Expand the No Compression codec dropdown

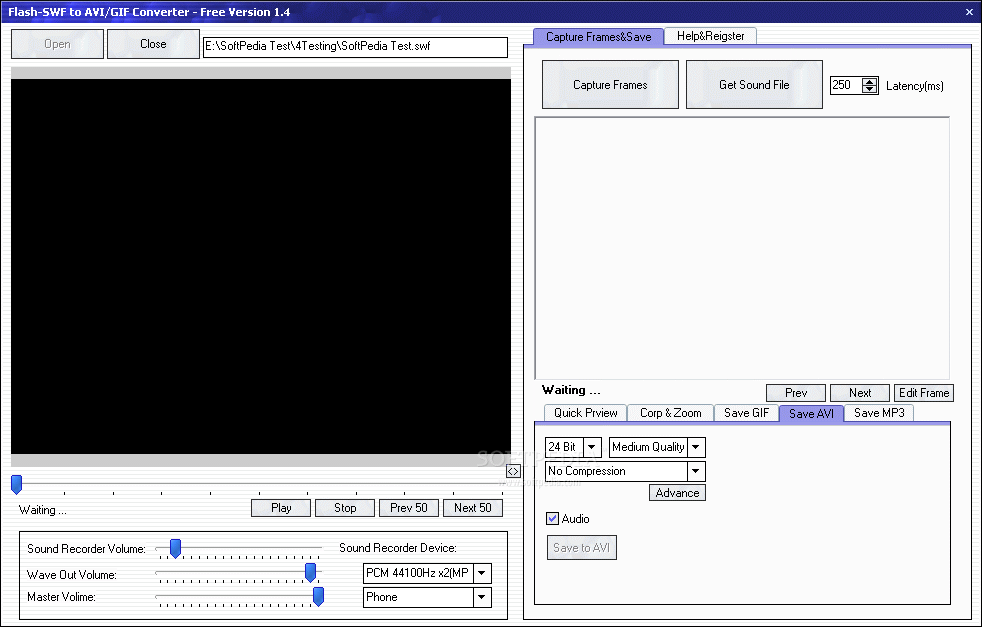[696, 471]
